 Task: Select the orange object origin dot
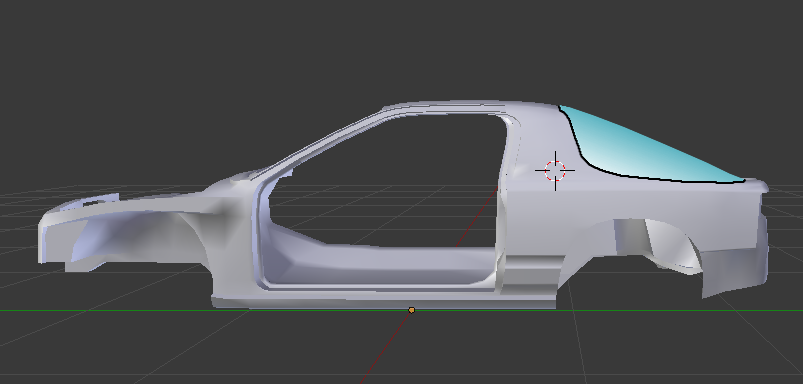pos(411,310)
